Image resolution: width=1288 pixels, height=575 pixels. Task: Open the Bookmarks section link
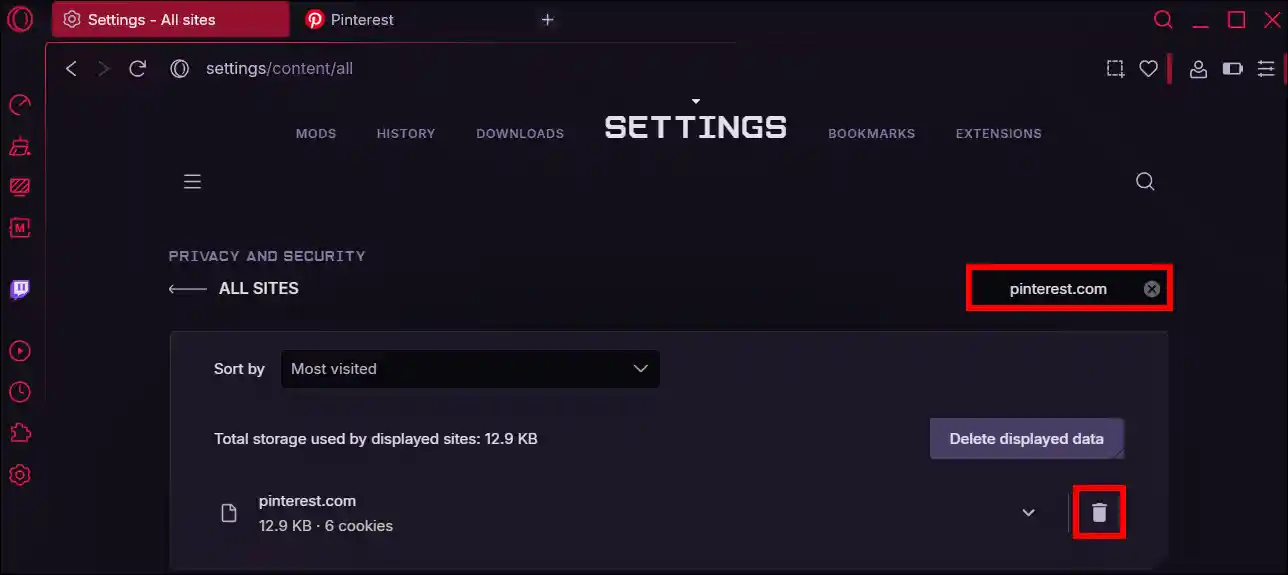pos(871,133)
